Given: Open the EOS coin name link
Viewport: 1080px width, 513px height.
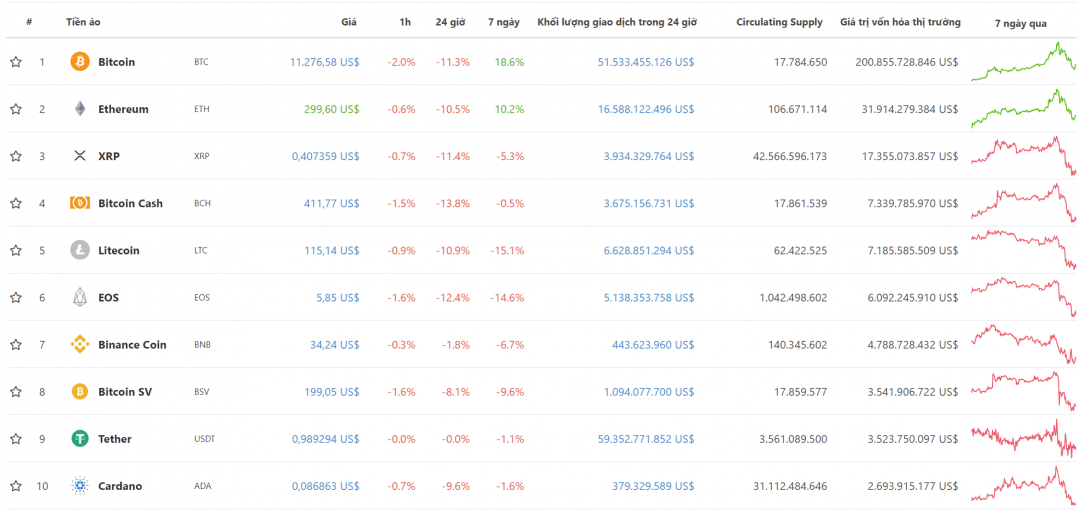Looking at the screenshot, I should 109,297.
